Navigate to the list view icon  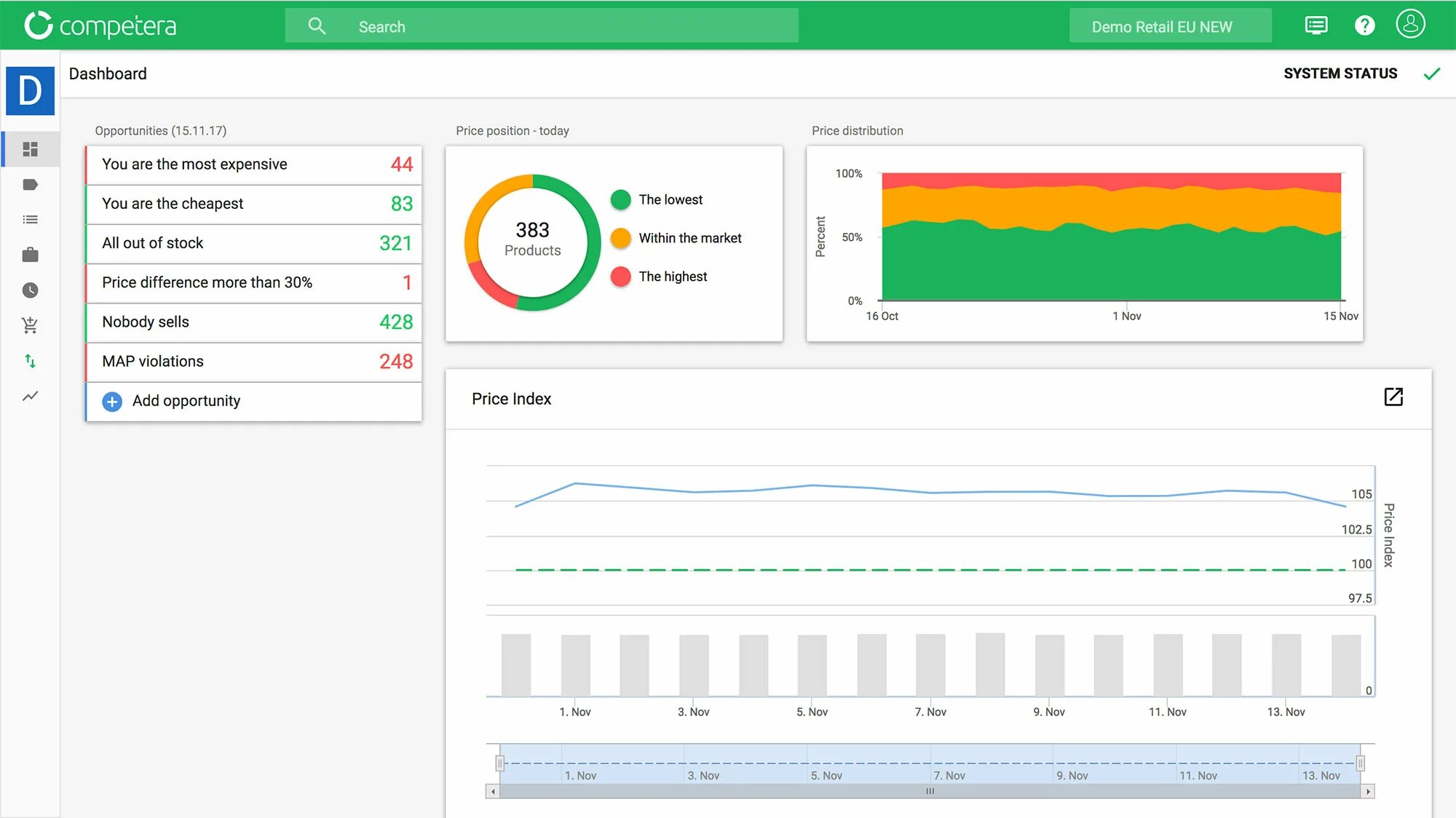coord(30,219)
